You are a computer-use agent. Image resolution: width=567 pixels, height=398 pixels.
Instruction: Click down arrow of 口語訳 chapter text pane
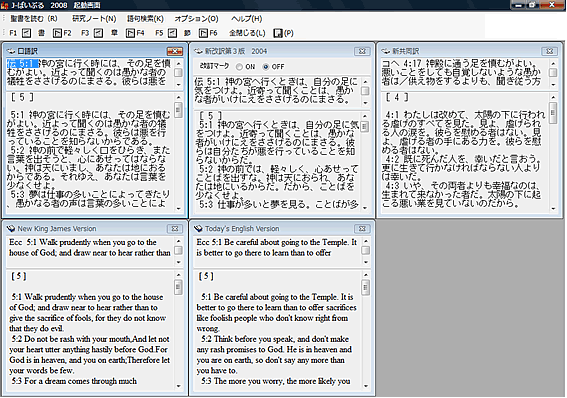point(179,208)
